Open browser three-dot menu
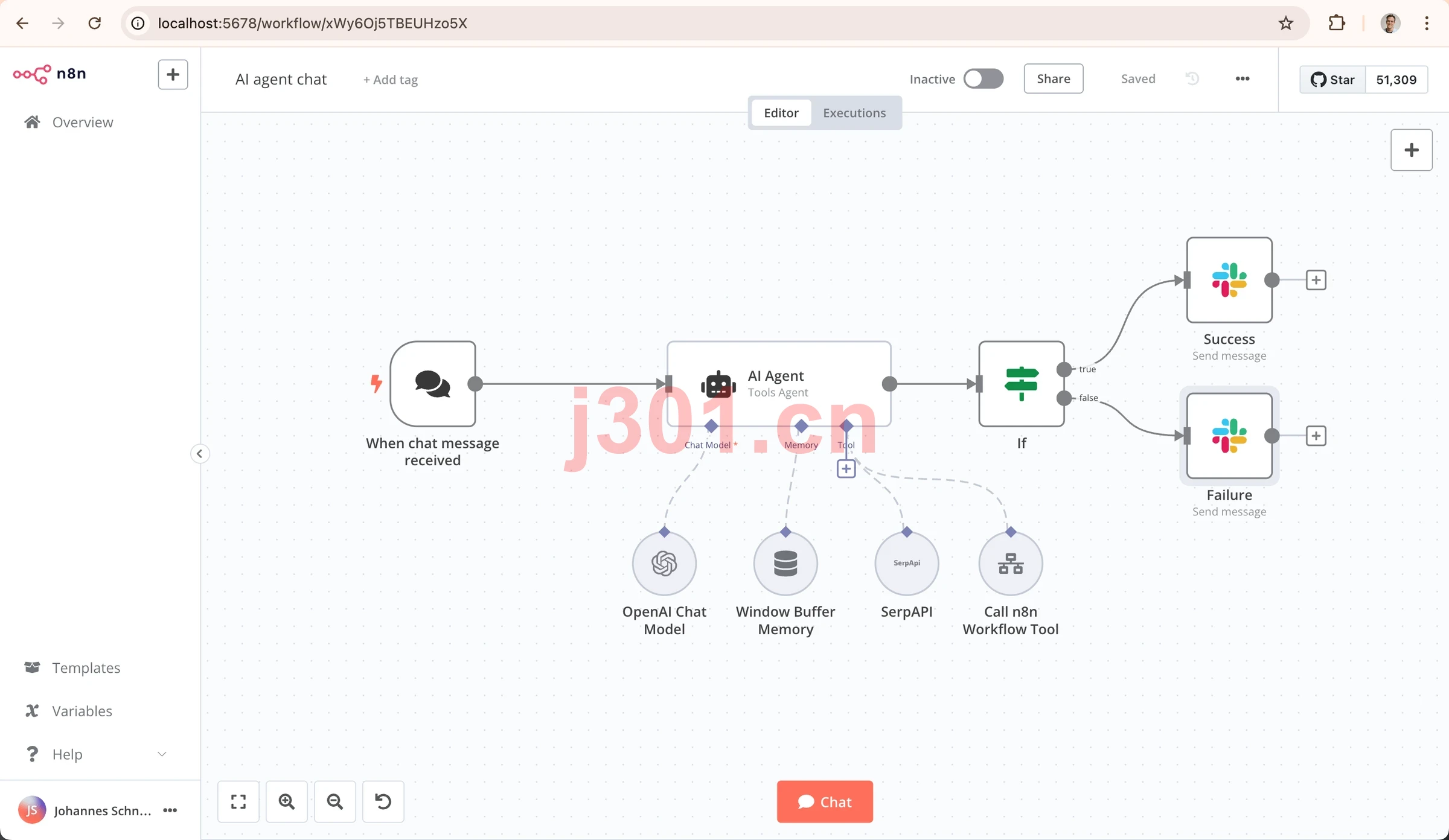 [1427, 23]
